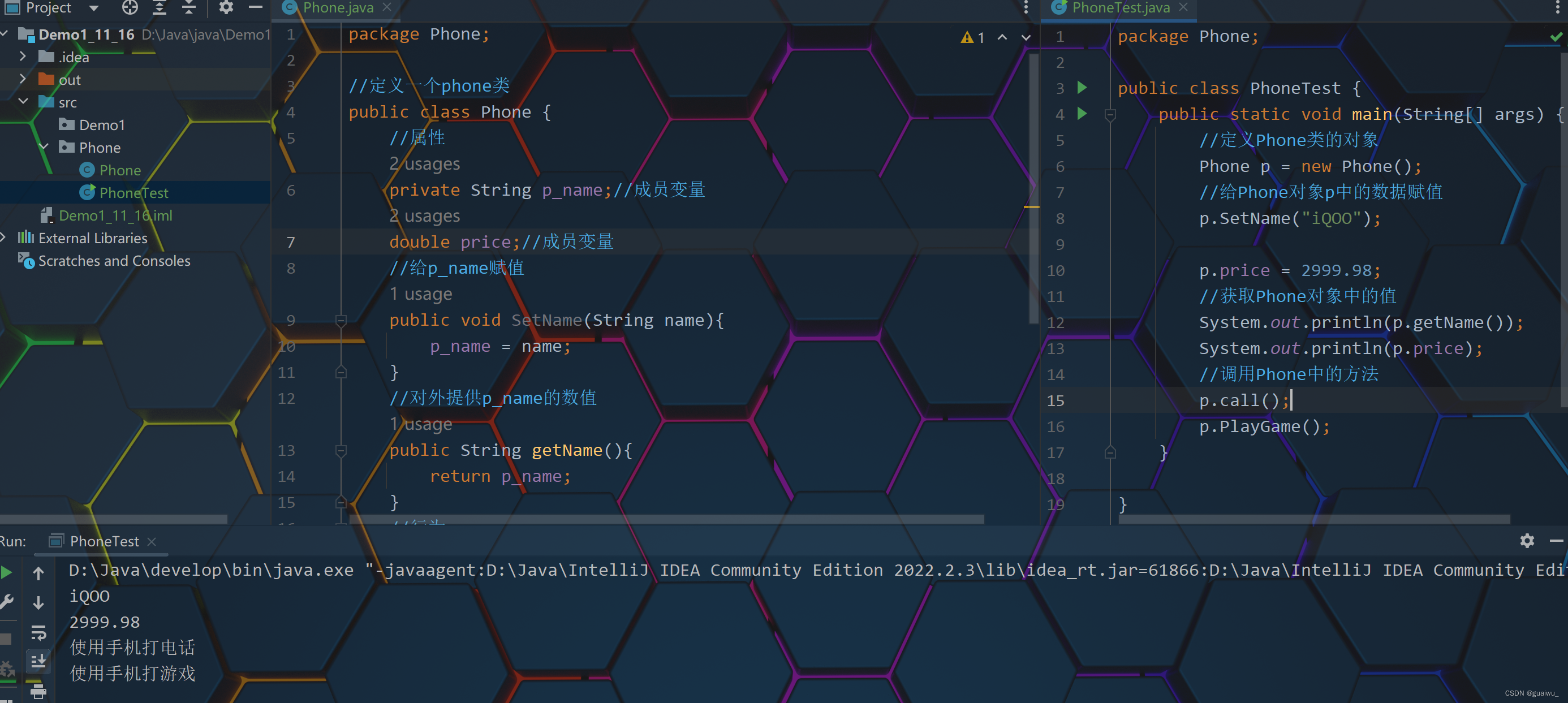Click '1 usage' hint above getName
The image size is (1568, 703).
point(421,424)
